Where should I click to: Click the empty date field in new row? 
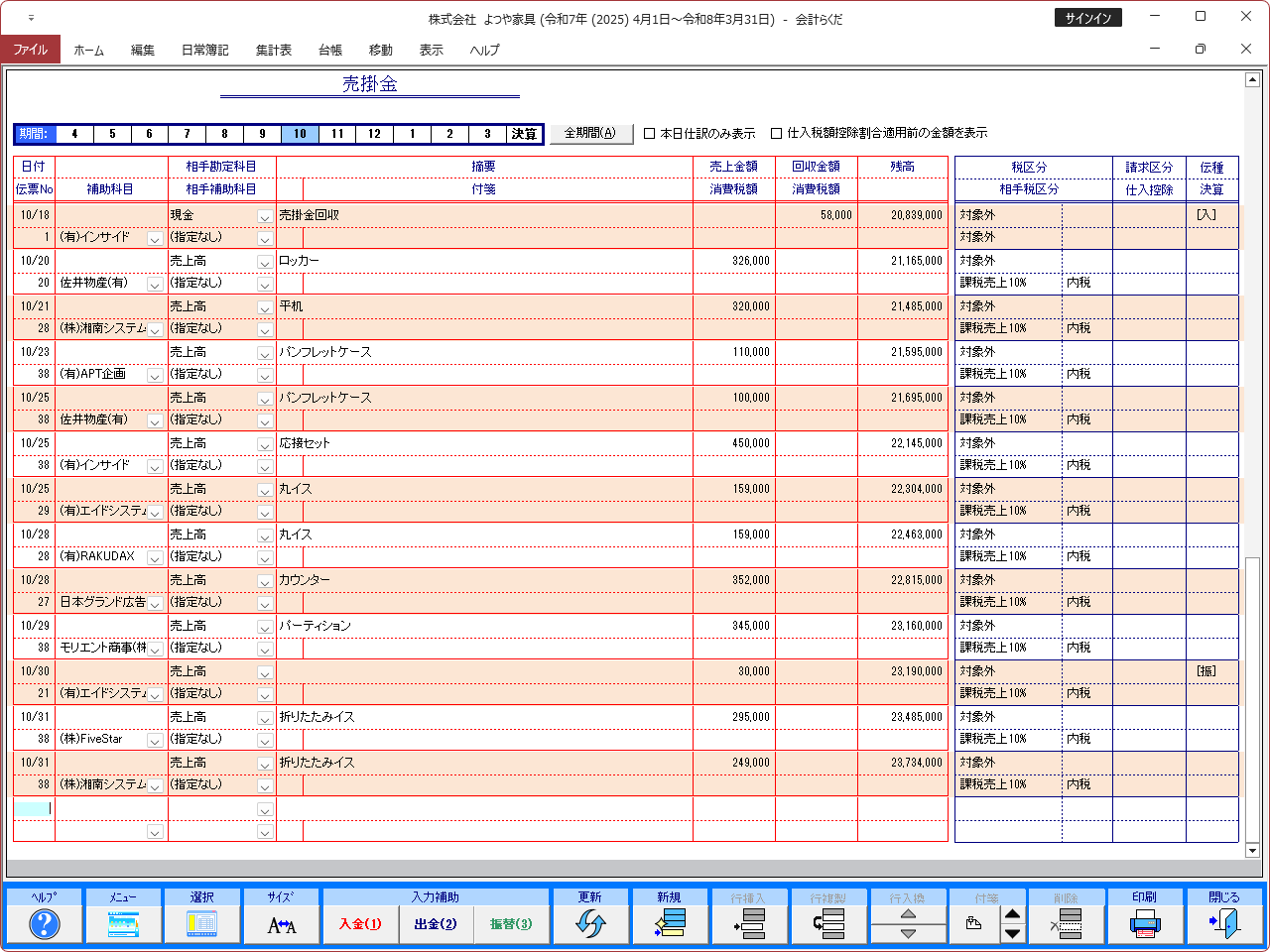pyautogui.click(x=33, y=808)
